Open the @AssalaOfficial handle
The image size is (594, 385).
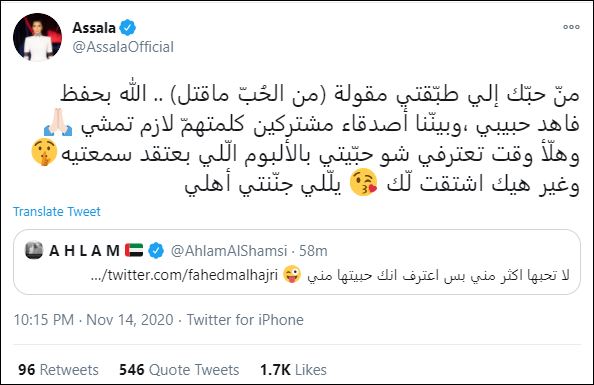(123, 47)
